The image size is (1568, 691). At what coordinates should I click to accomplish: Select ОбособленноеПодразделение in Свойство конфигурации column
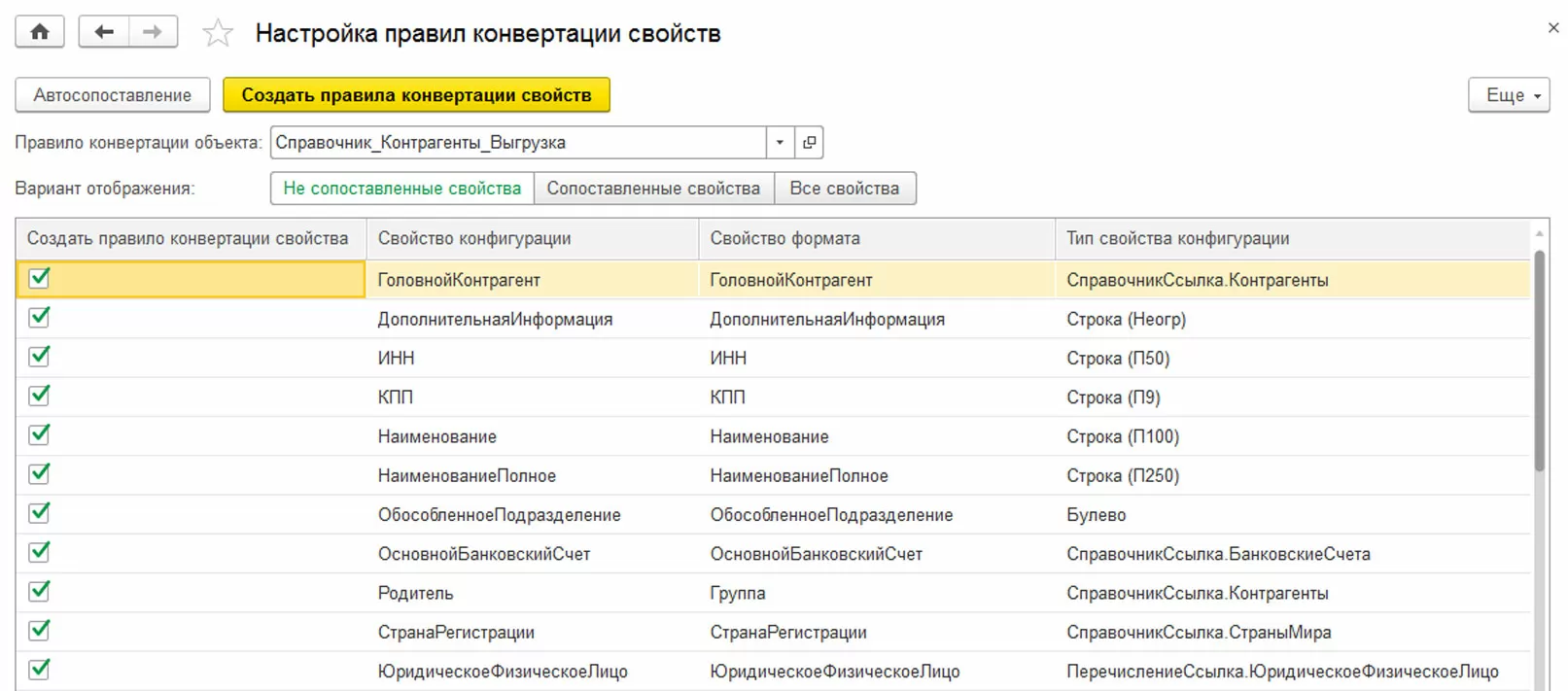[x=533, y=515]
